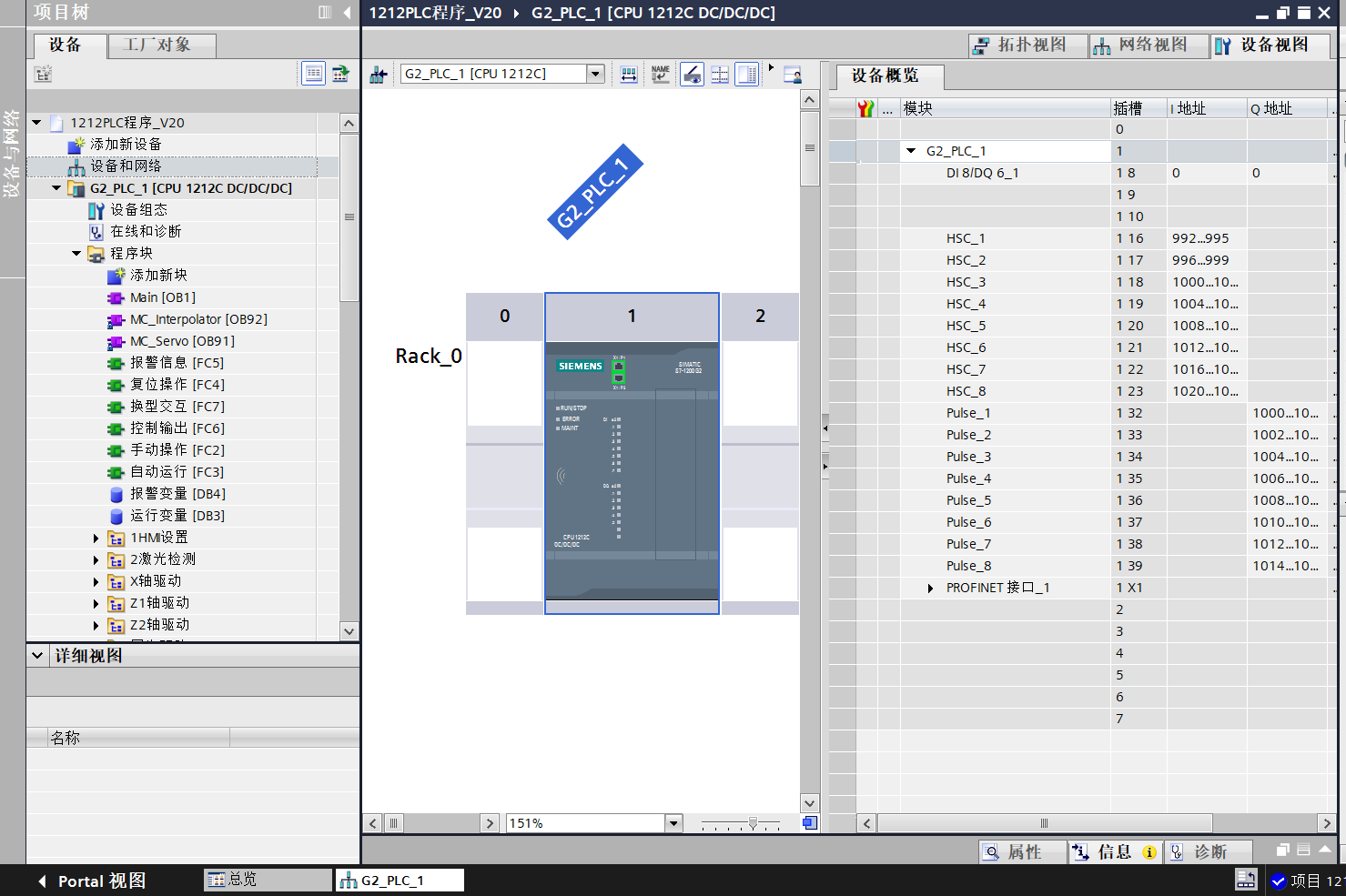Click the hardware catalog user icon in toolbar
Screen dimensions: 1346x896
coord(793,75)
